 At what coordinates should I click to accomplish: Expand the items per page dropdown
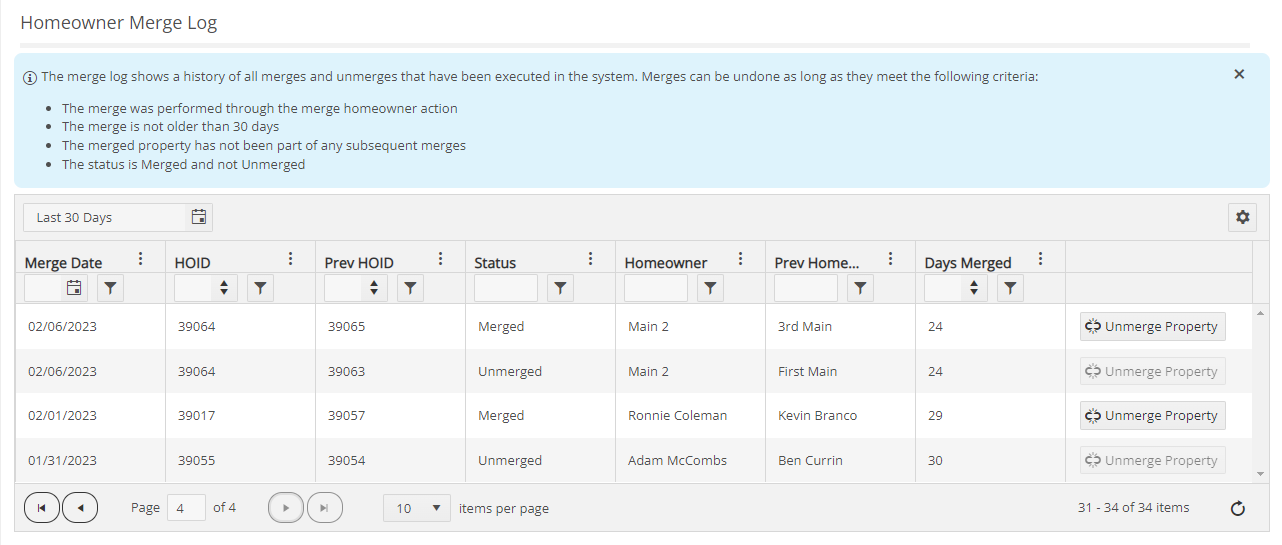coord(416,508)
